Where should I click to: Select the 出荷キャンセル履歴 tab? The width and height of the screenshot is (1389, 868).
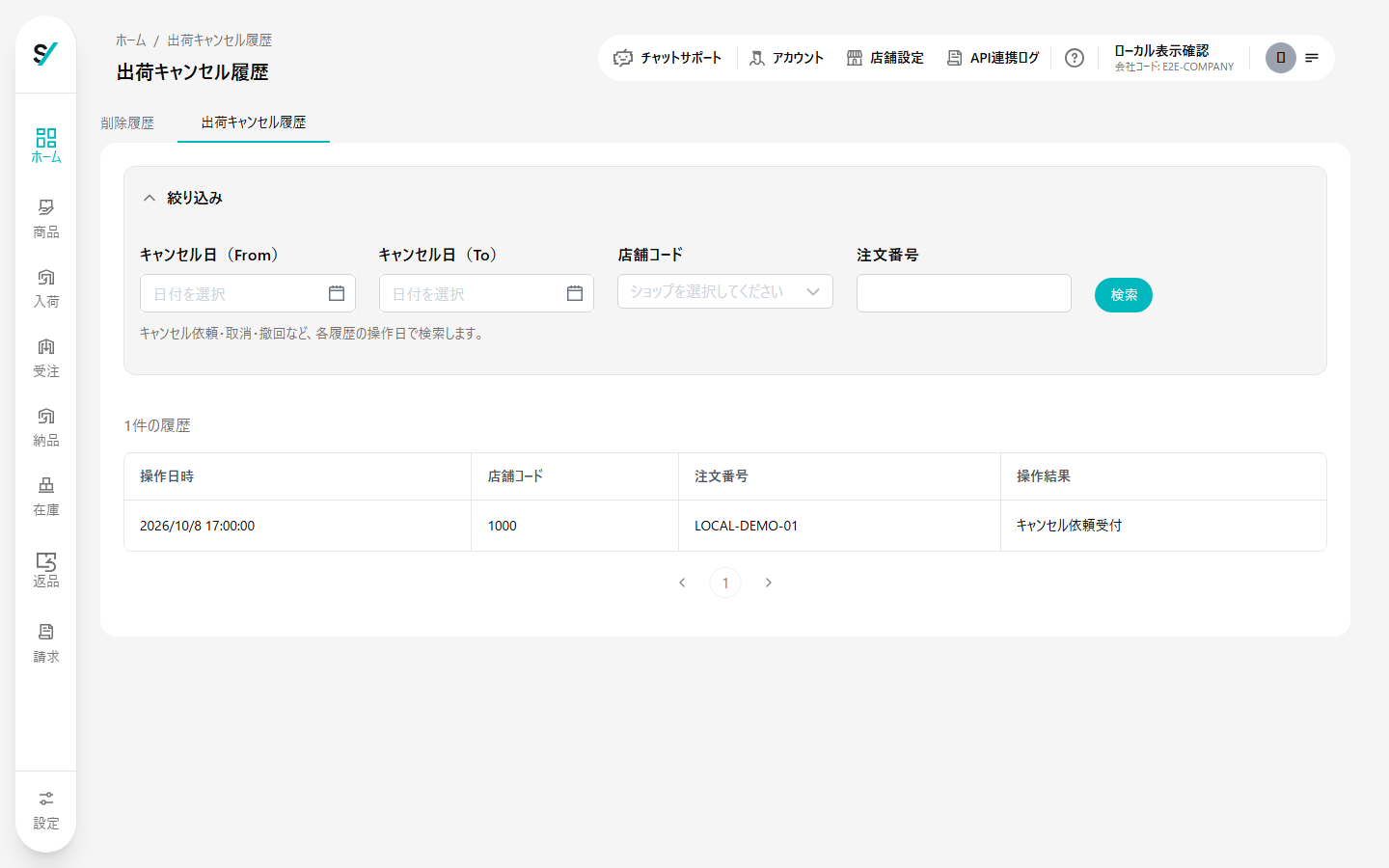pyautogui.click(x=254, y=122)
